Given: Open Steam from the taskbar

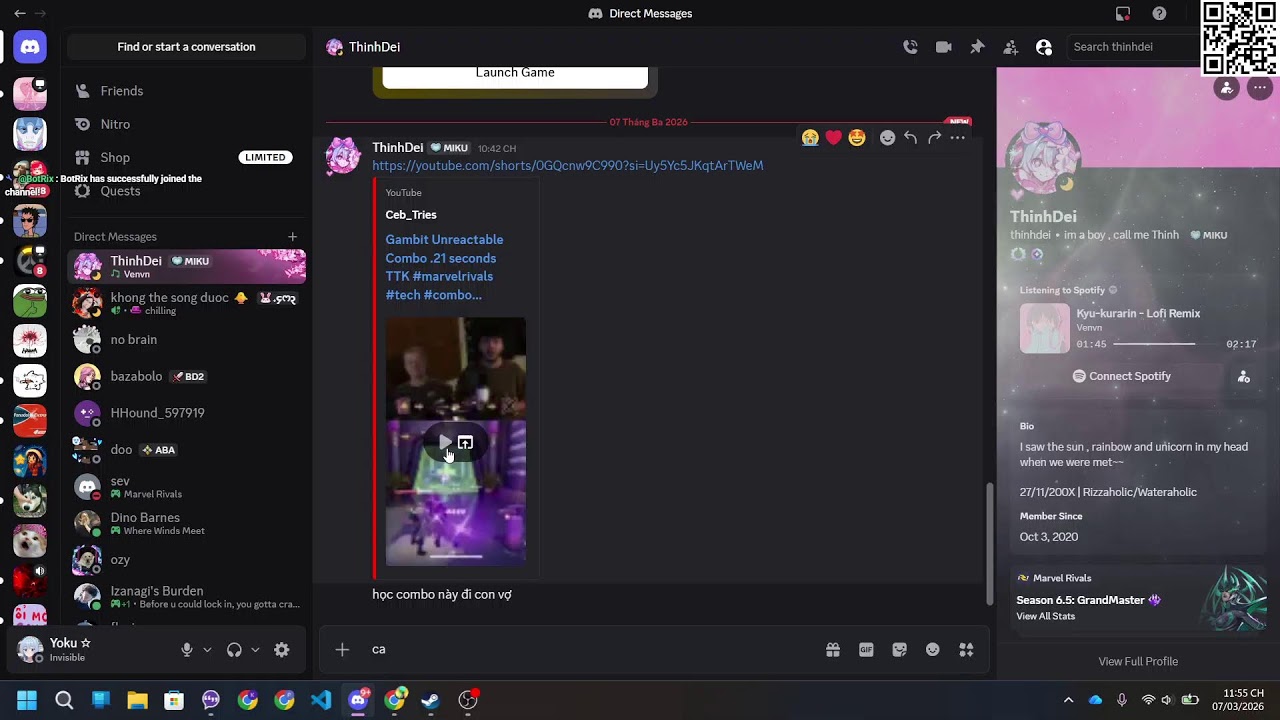Looking at the screenshot, I should click(431, 700).
